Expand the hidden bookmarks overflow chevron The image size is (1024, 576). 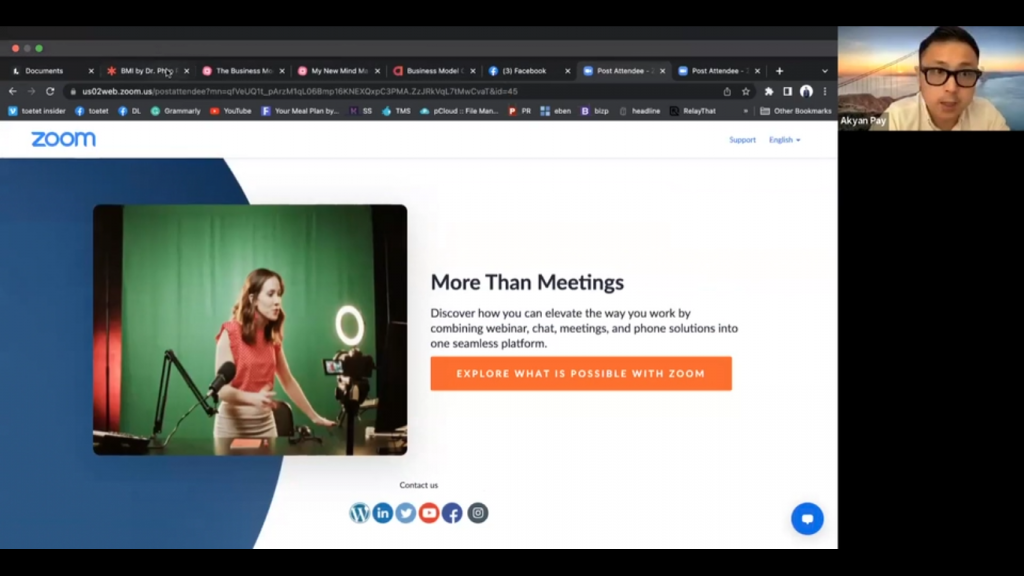tap(746, 111)
